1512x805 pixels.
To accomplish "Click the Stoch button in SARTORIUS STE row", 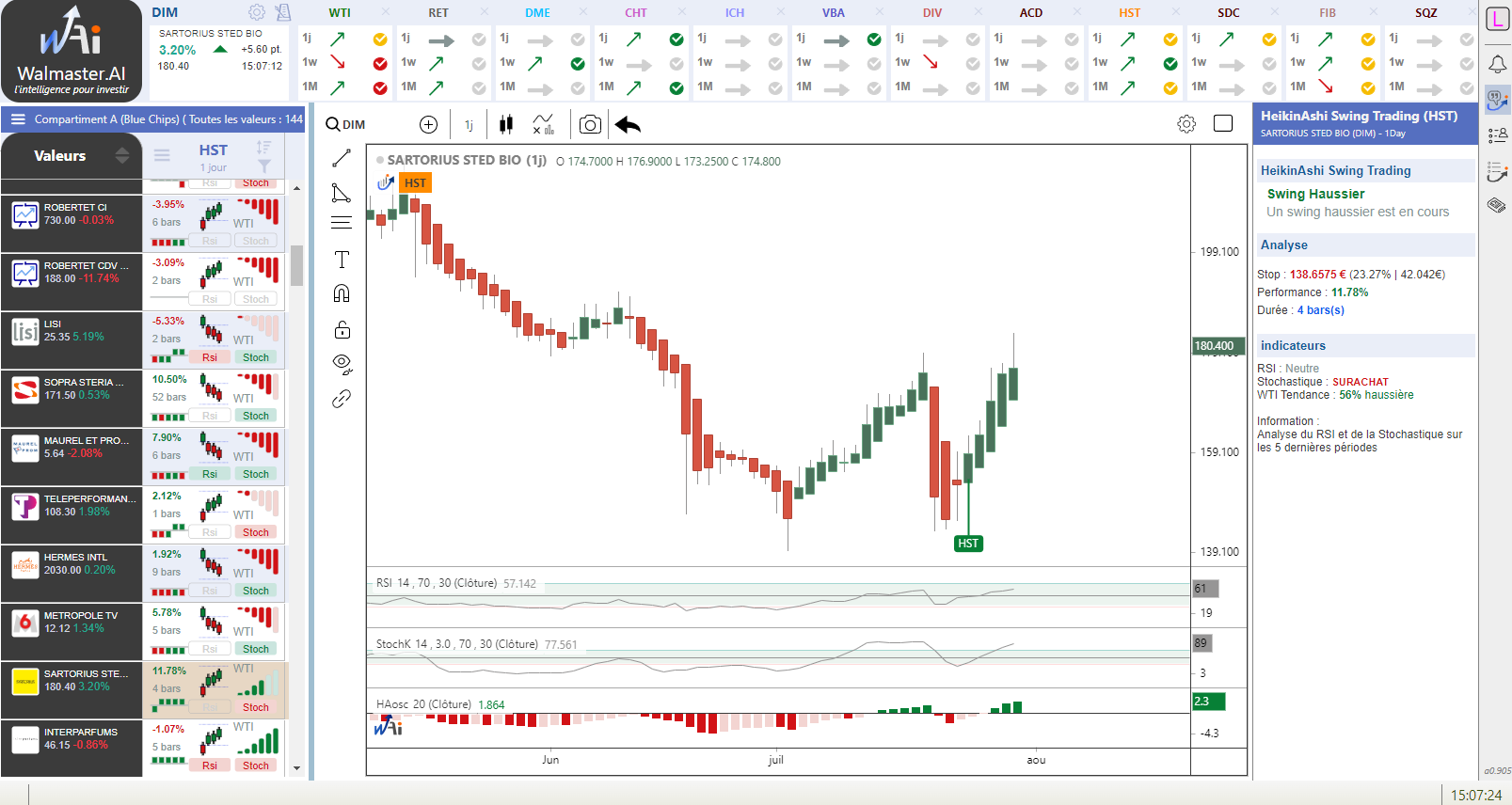I will (256, 707).
